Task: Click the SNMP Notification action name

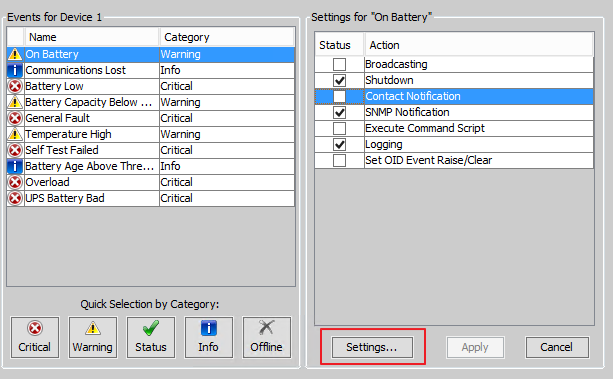Action: coord(407,112)
